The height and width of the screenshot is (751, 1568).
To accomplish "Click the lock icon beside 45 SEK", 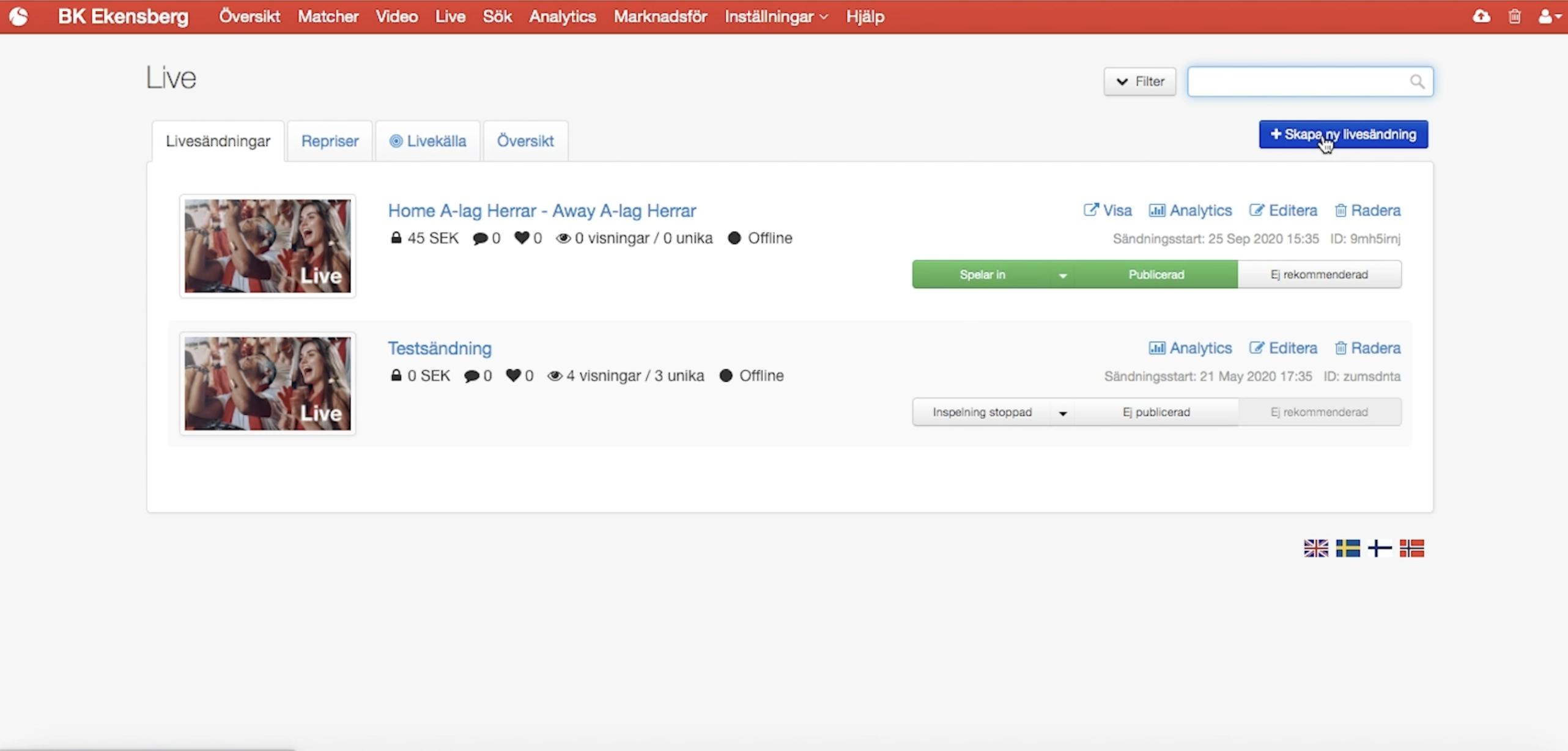I will 396,238.
